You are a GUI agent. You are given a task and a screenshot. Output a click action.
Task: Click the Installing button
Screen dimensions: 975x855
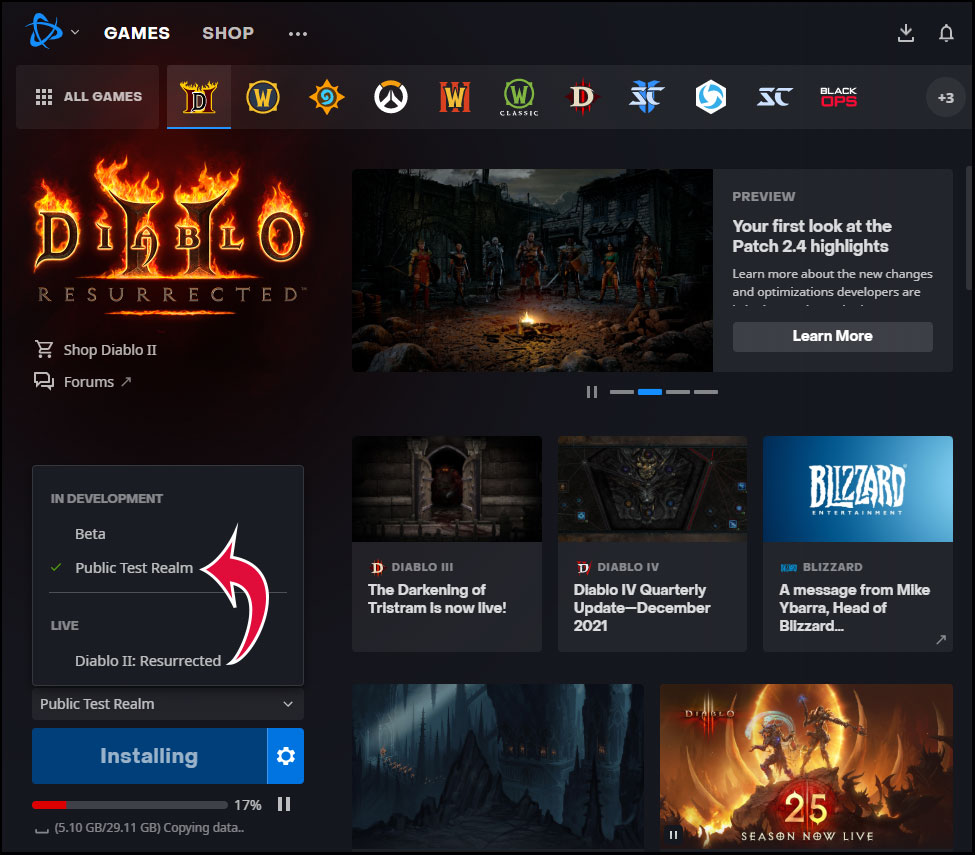(x=149, y=756)
